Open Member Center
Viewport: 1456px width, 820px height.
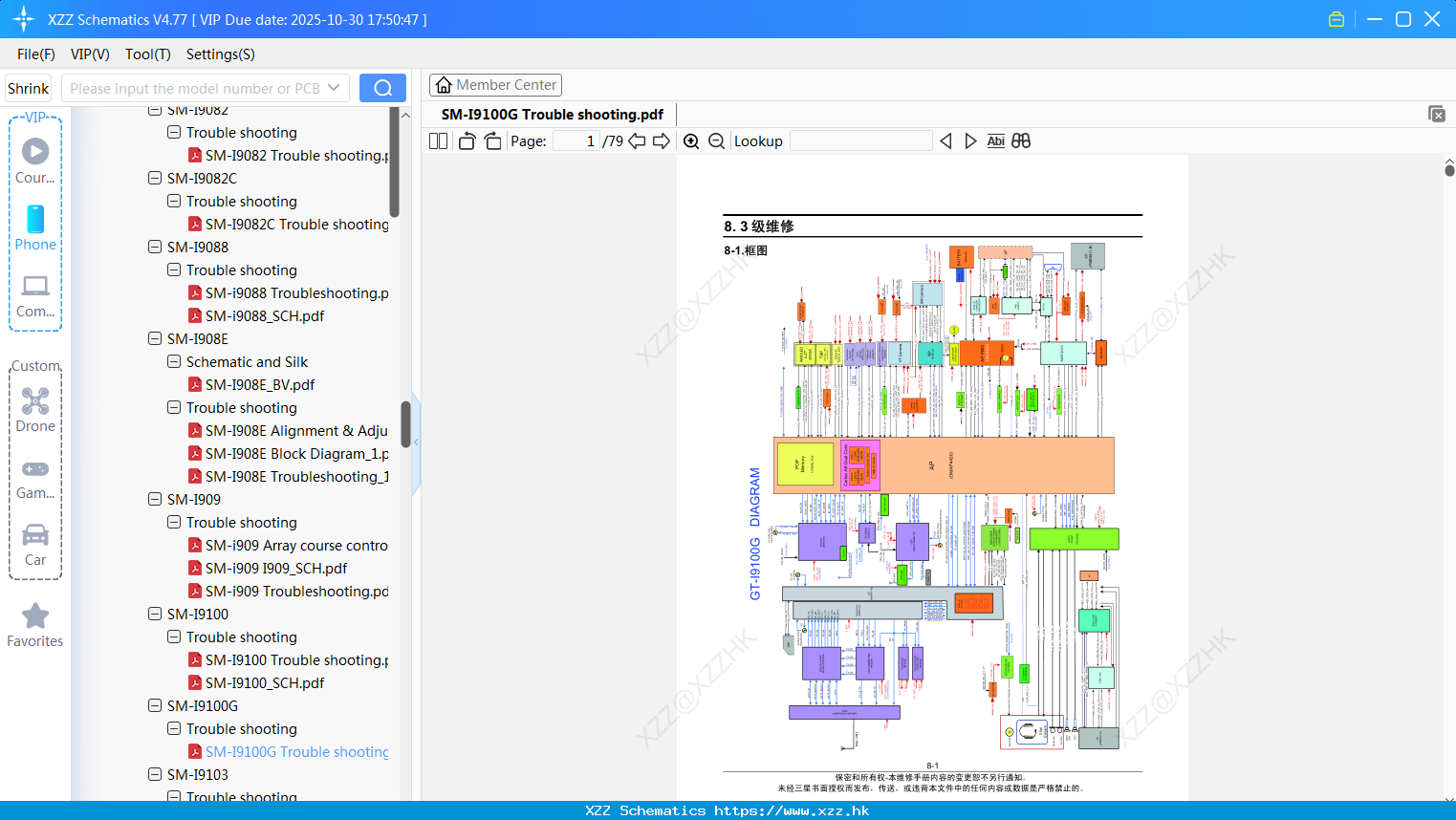495,85
